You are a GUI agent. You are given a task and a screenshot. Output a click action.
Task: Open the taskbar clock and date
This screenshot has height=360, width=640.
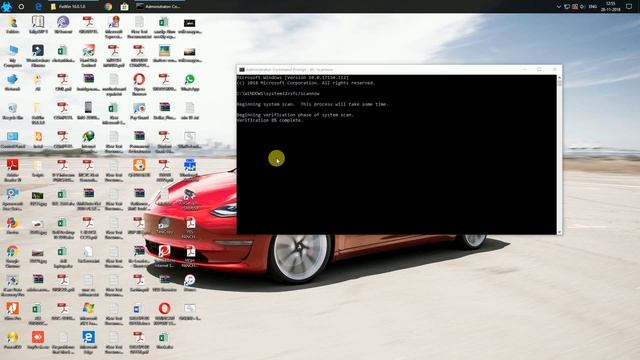611,6
